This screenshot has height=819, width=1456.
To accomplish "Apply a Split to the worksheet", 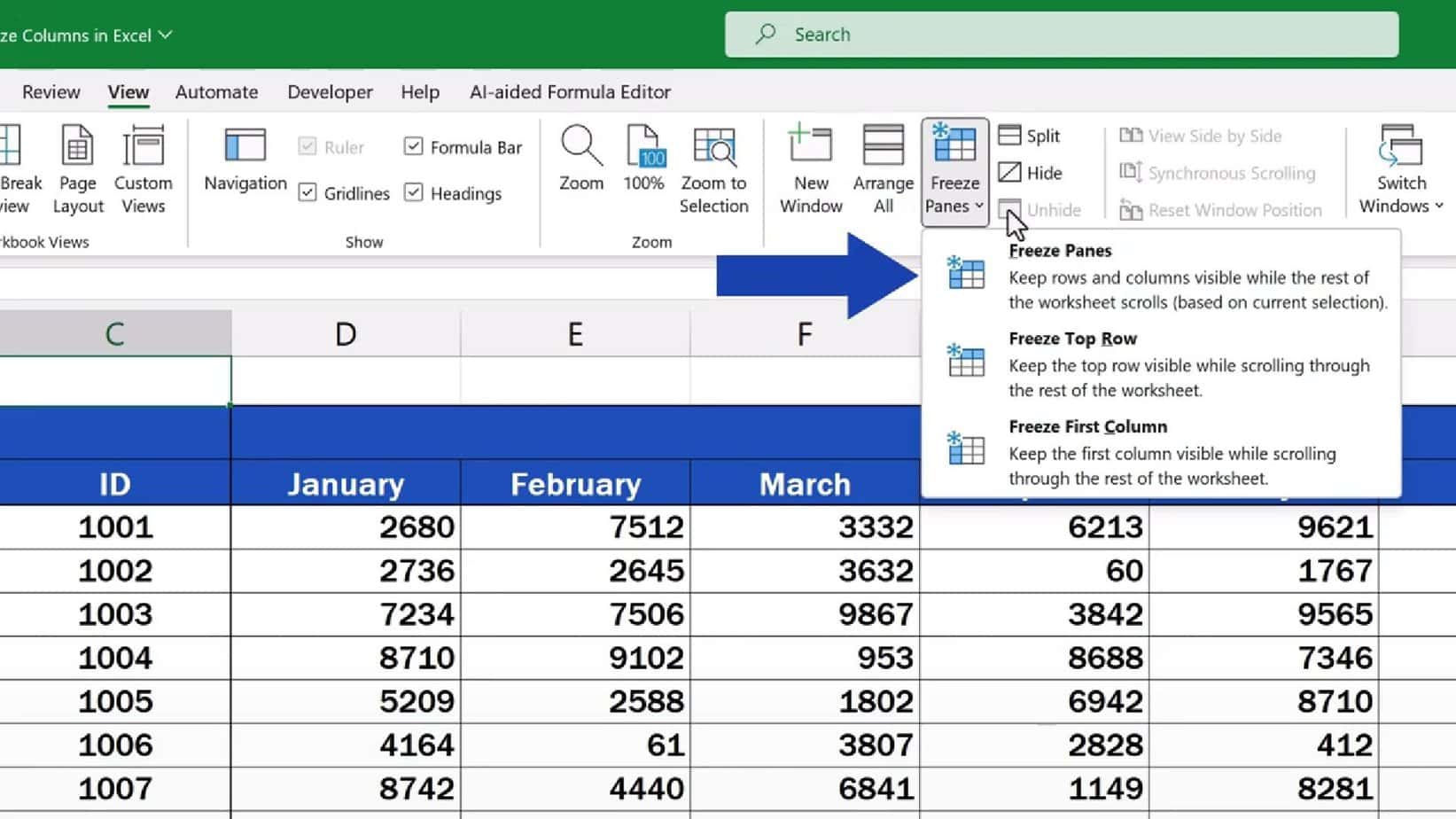I will click(x=1031, y=135).
